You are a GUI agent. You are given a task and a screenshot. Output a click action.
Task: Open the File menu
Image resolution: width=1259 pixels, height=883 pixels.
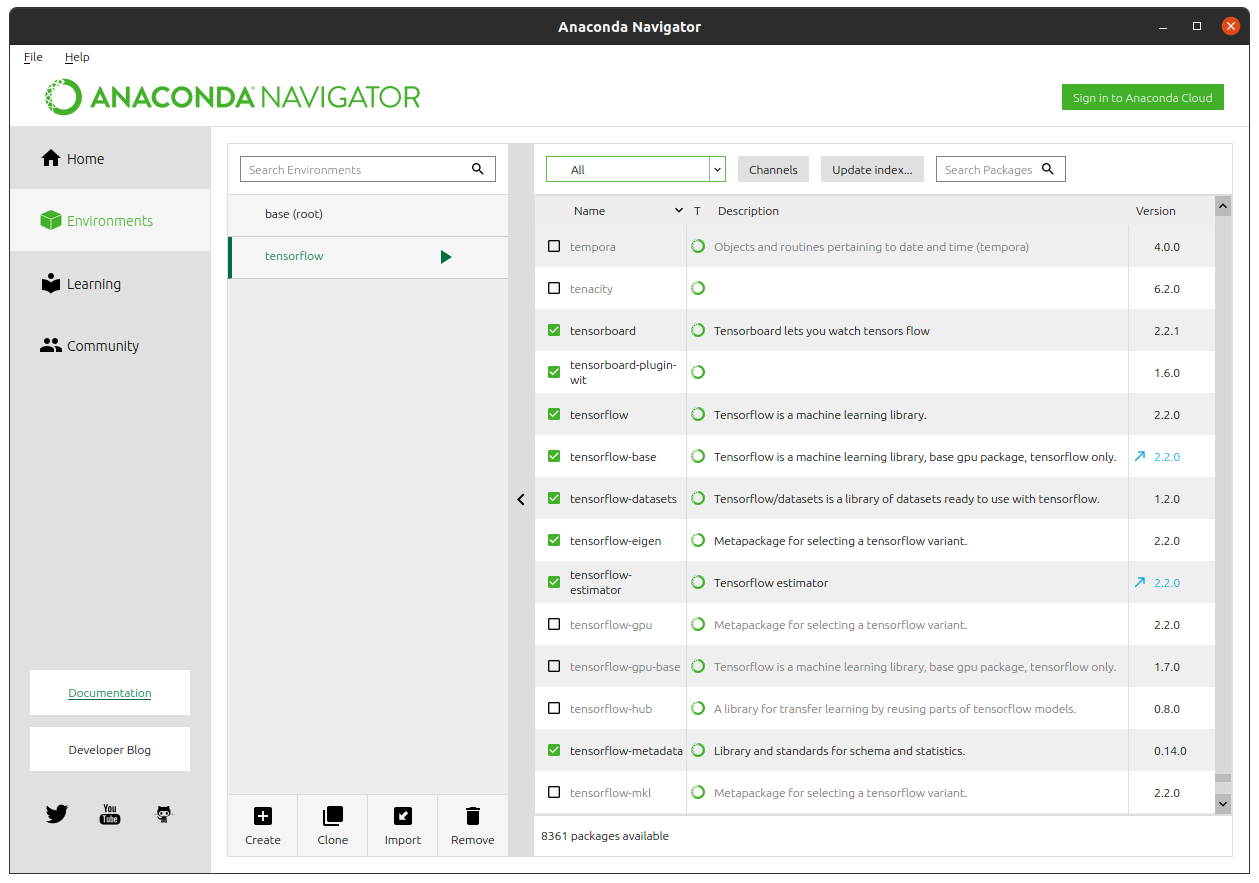tap(33, 57)
